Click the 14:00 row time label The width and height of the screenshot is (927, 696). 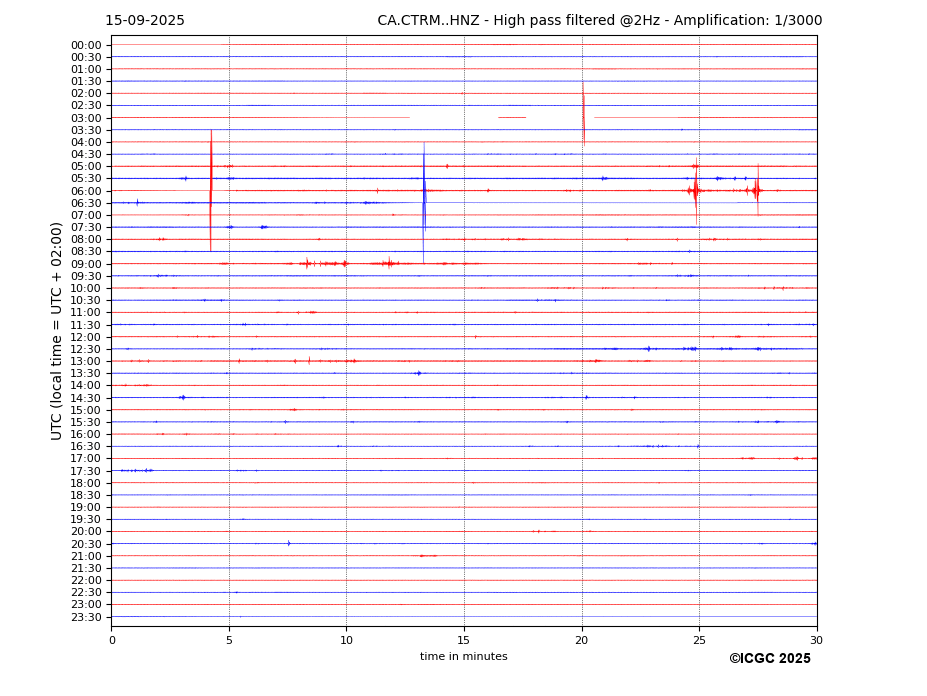(x=86, y=386)
